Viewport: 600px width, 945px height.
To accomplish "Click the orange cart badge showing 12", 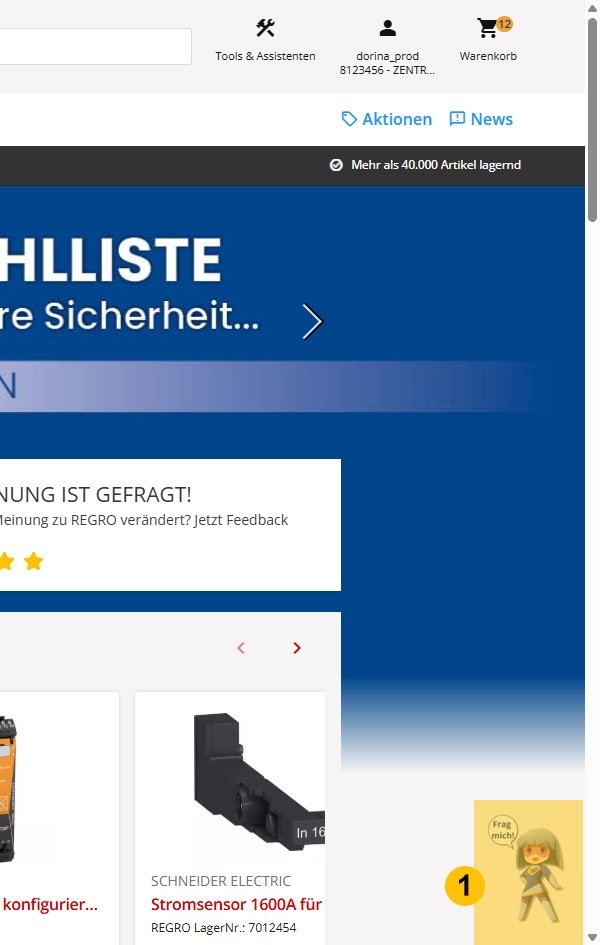I will tap(504, 24).
